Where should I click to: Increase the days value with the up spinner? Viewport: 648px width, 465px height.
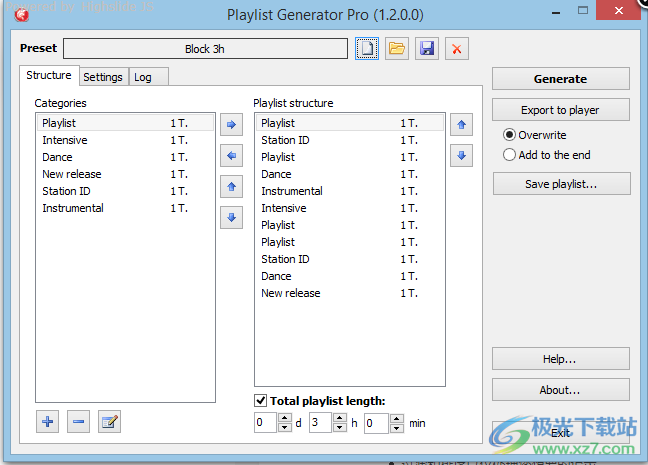(285, 418)
